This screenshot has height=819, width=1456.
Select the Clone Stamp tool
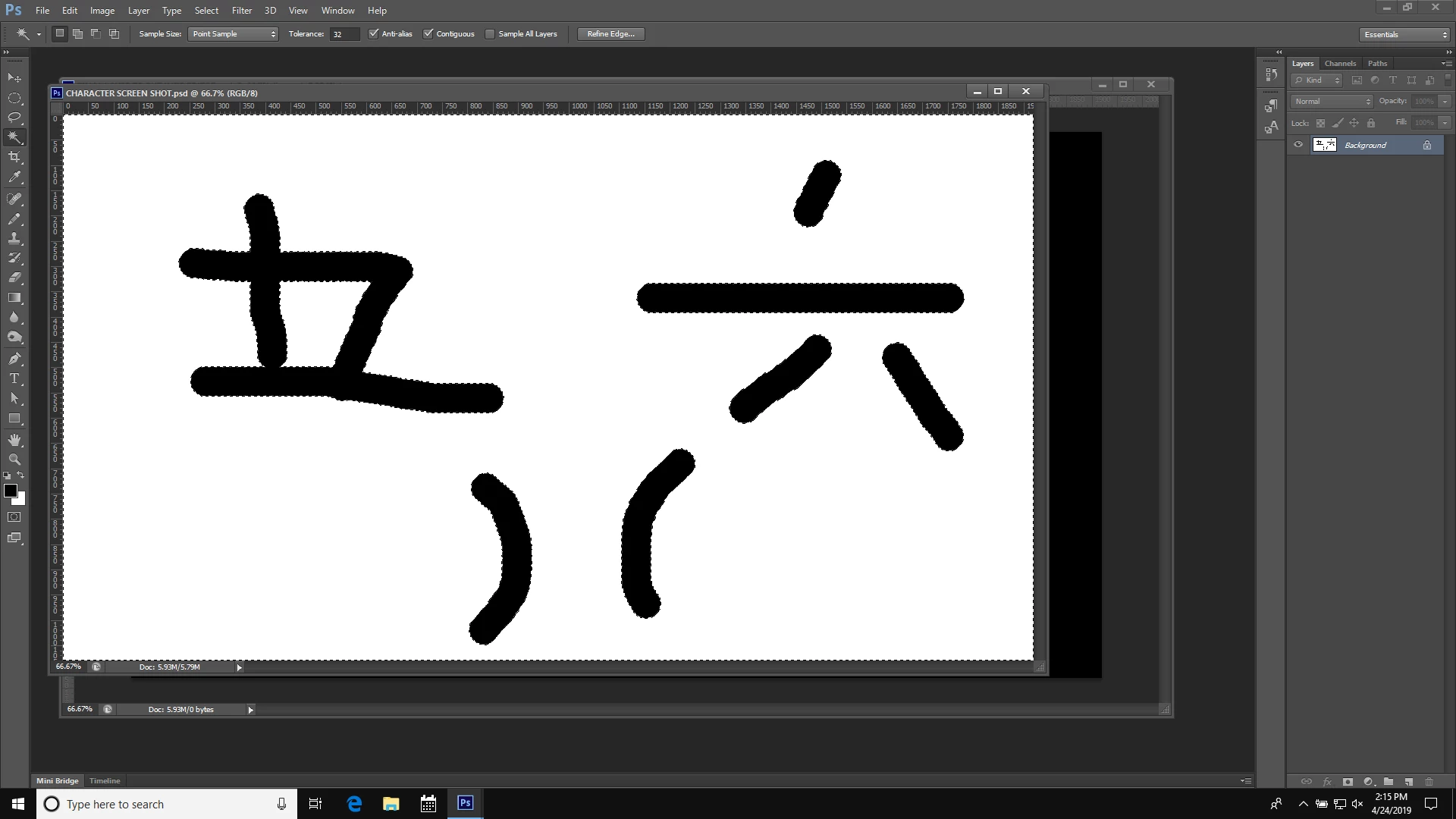14,238
